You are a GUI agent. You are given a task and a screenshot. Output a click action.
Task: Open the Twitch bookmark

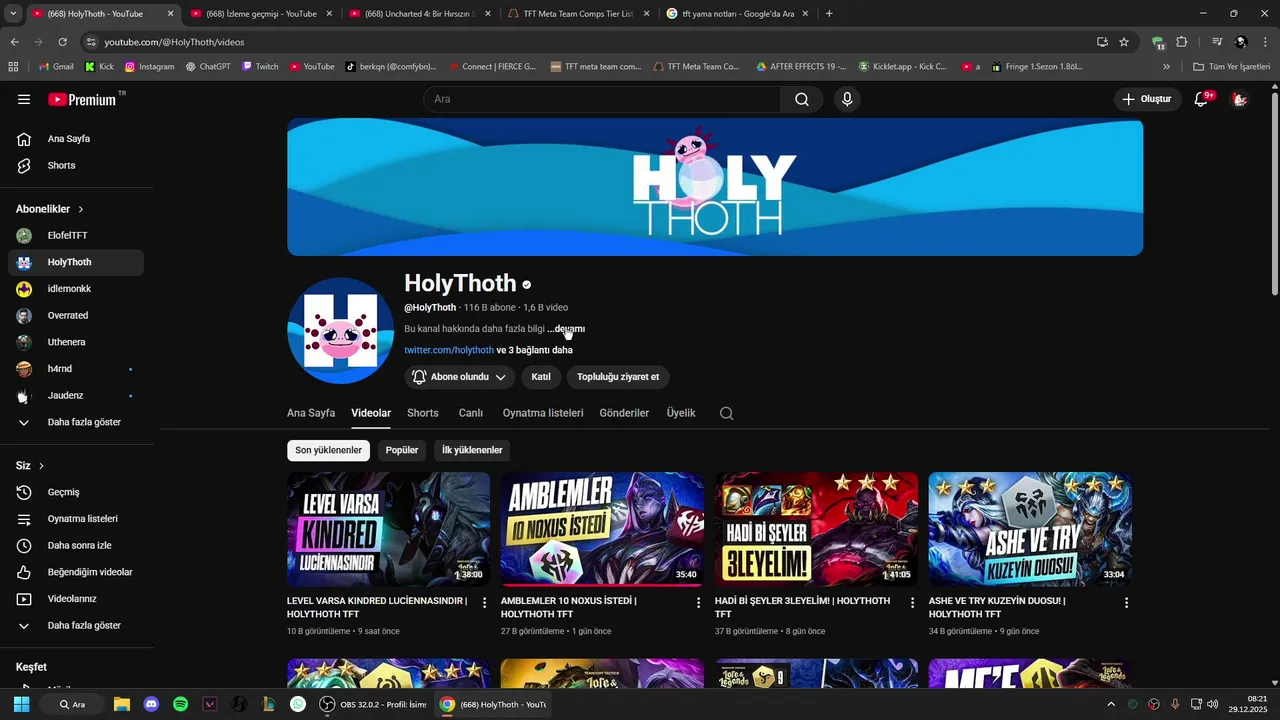260,67
